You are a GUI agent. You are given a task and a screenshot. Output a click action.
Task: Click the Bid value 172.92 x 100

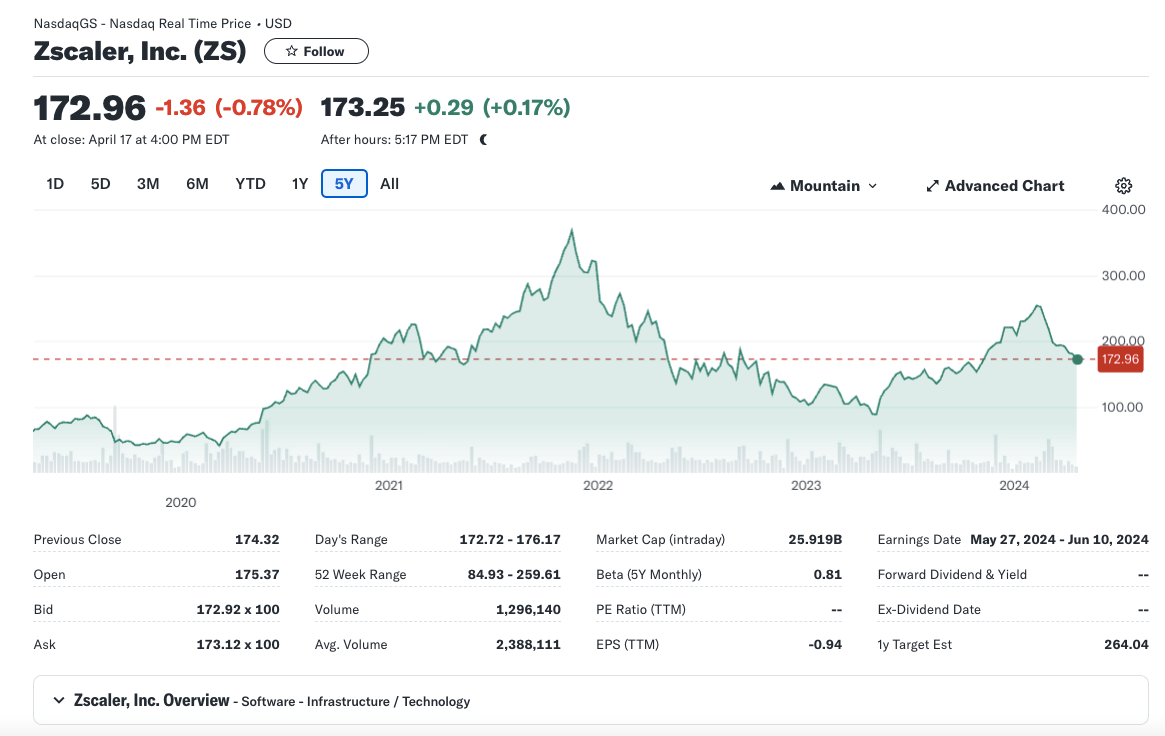coord(238,609)
